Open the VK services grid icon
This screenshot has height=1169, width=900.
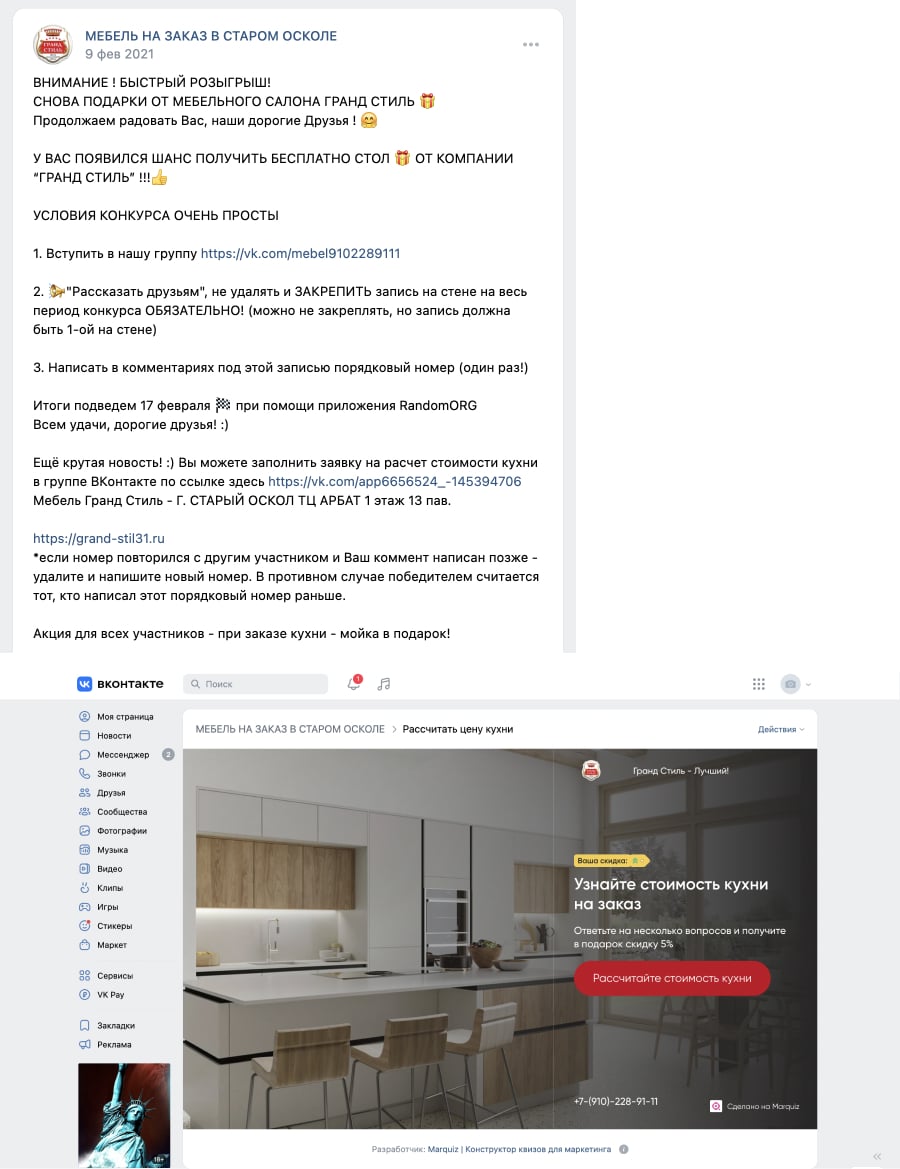point(758,684)
